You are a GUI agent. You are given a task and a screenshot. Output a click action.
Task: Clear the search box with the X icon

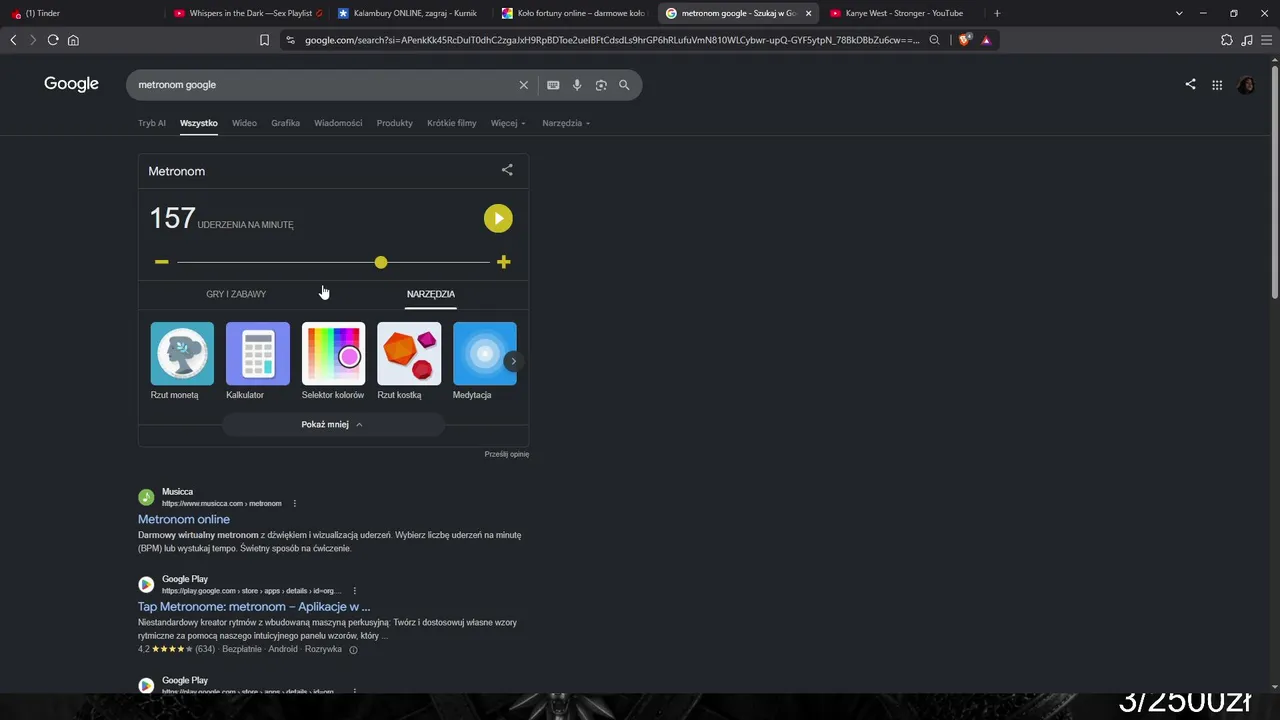coord(523,85)
